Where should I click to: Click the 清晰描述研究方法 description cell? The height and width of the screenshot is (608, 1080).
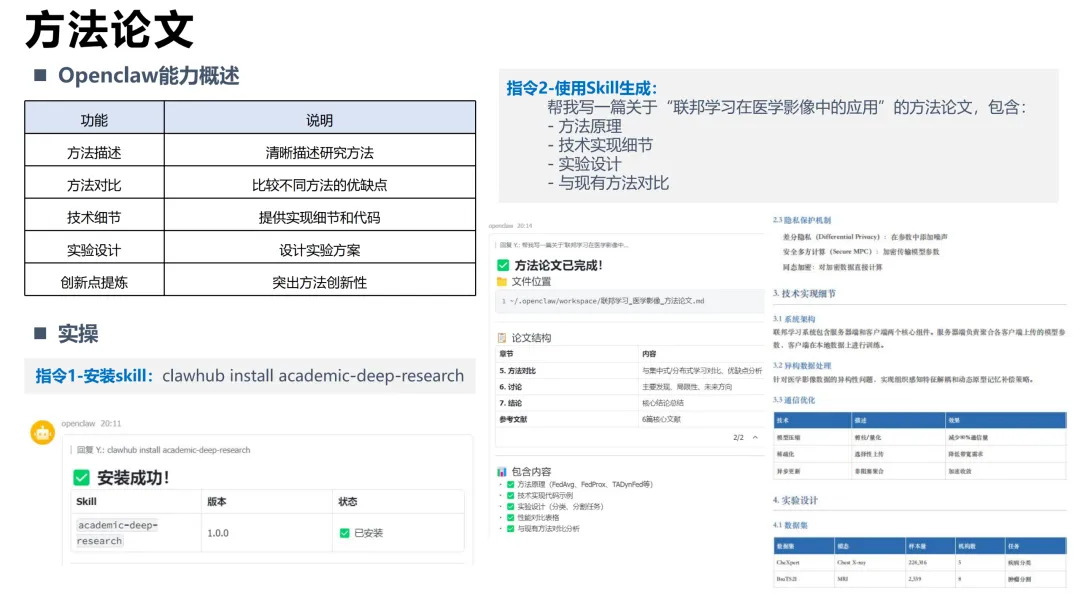pos(320,152)
